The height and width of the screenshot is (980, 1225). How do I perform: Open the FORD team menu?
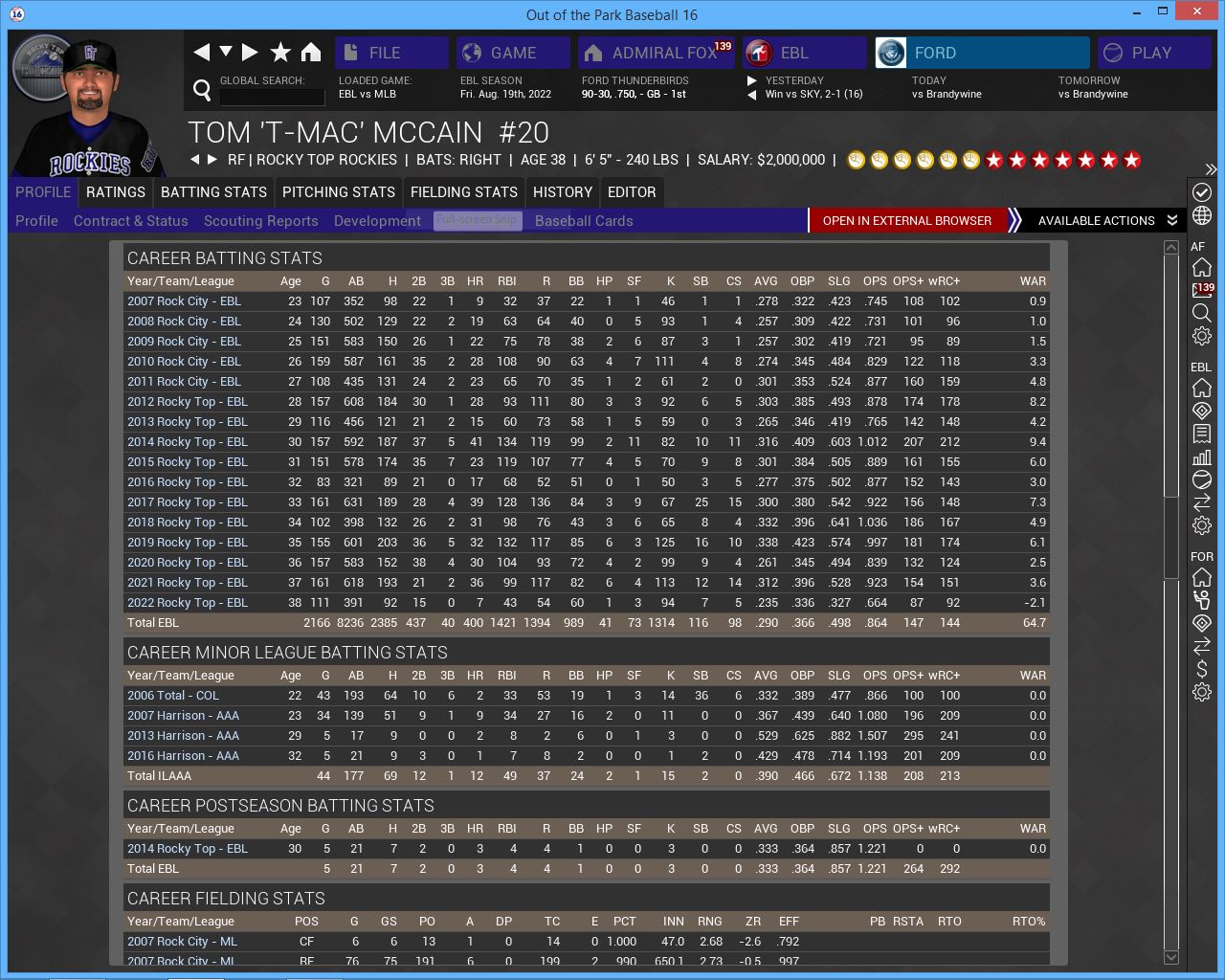[982, 53]
